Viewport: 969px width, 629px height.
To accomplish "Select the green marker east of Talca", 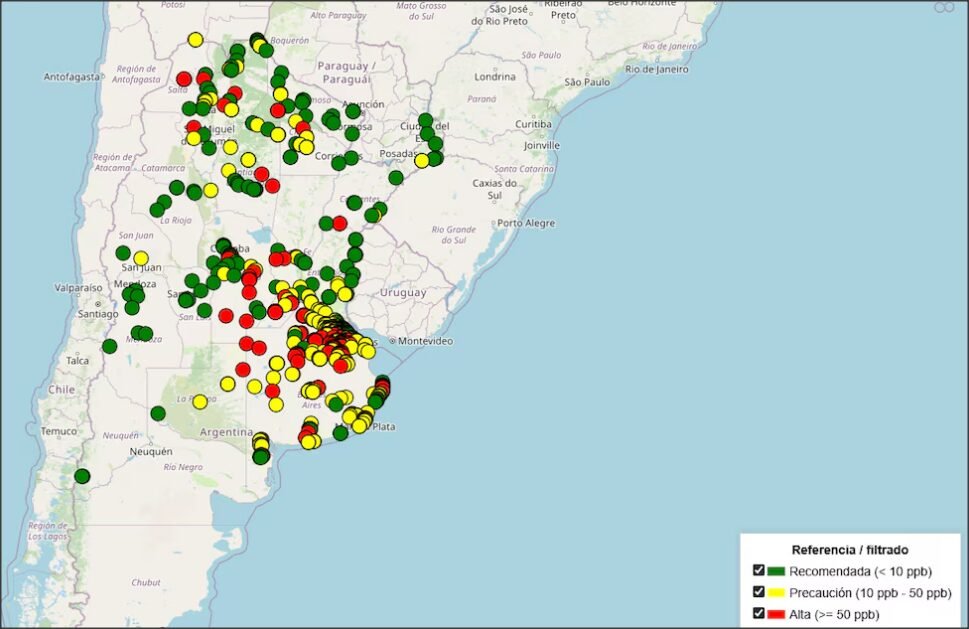I will (109, 346).
